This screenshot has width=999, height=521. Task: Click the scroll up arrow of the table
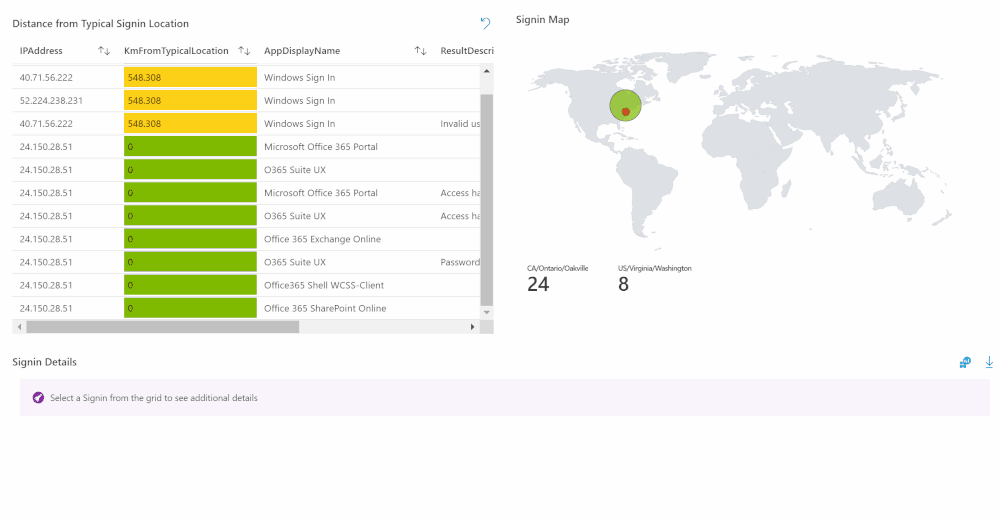(487, 71)
